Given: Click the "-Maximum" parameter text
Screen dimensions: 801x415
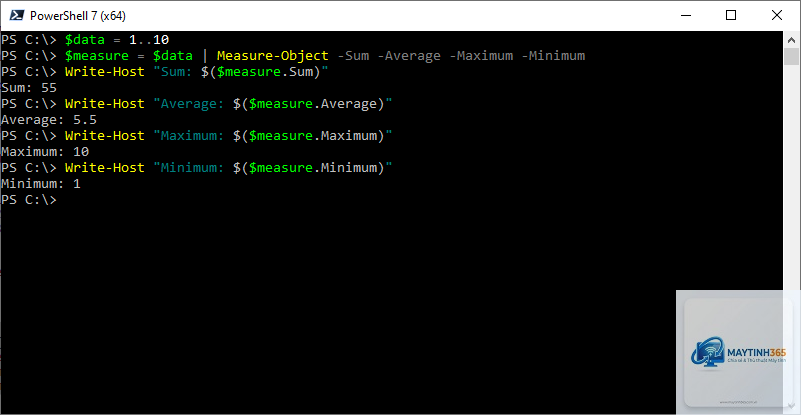Looking at the screenshot, I should 481,55.
